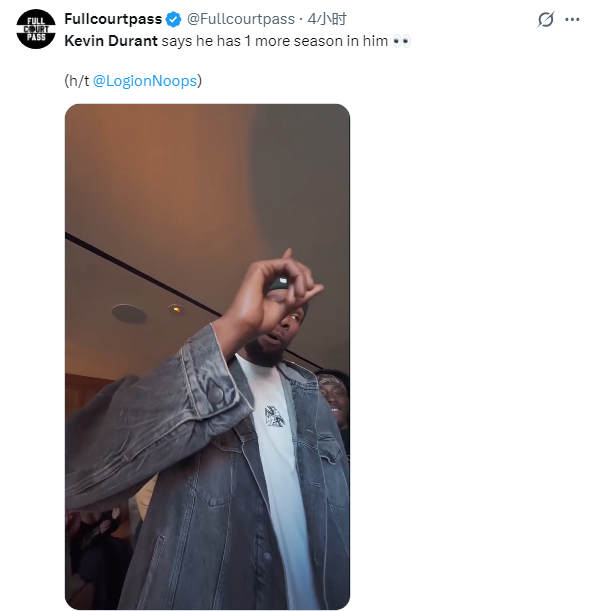This screenshot has height=611, width=592.
Task: Click the Grok explain-post icon
Action: [x=546, y=19]
